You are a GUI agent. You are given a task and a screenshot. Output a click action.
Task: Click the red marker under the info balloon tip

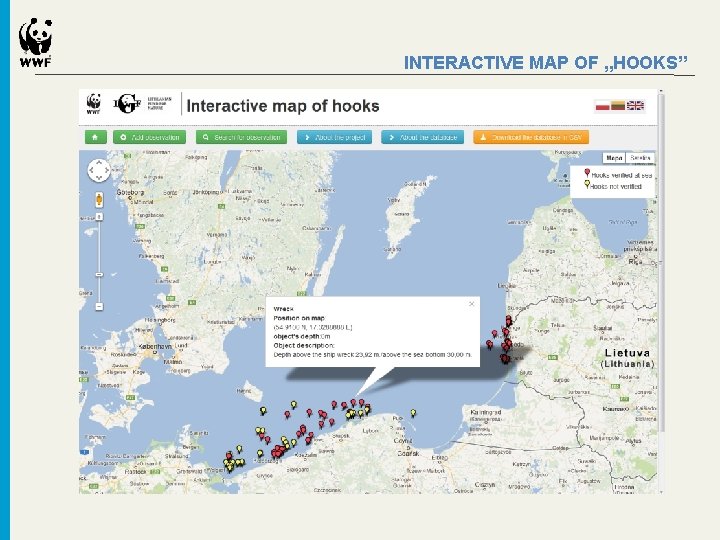[353, 403]
